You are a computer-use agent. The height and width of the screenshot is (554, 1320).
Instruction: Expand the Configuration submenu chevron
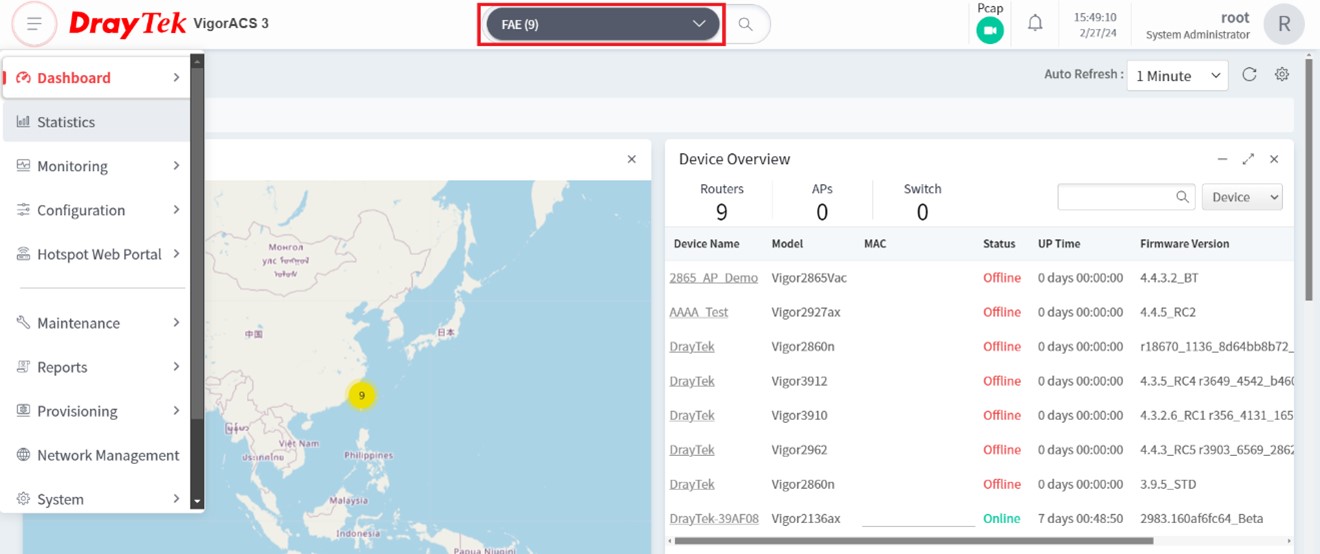click(176, 209)
